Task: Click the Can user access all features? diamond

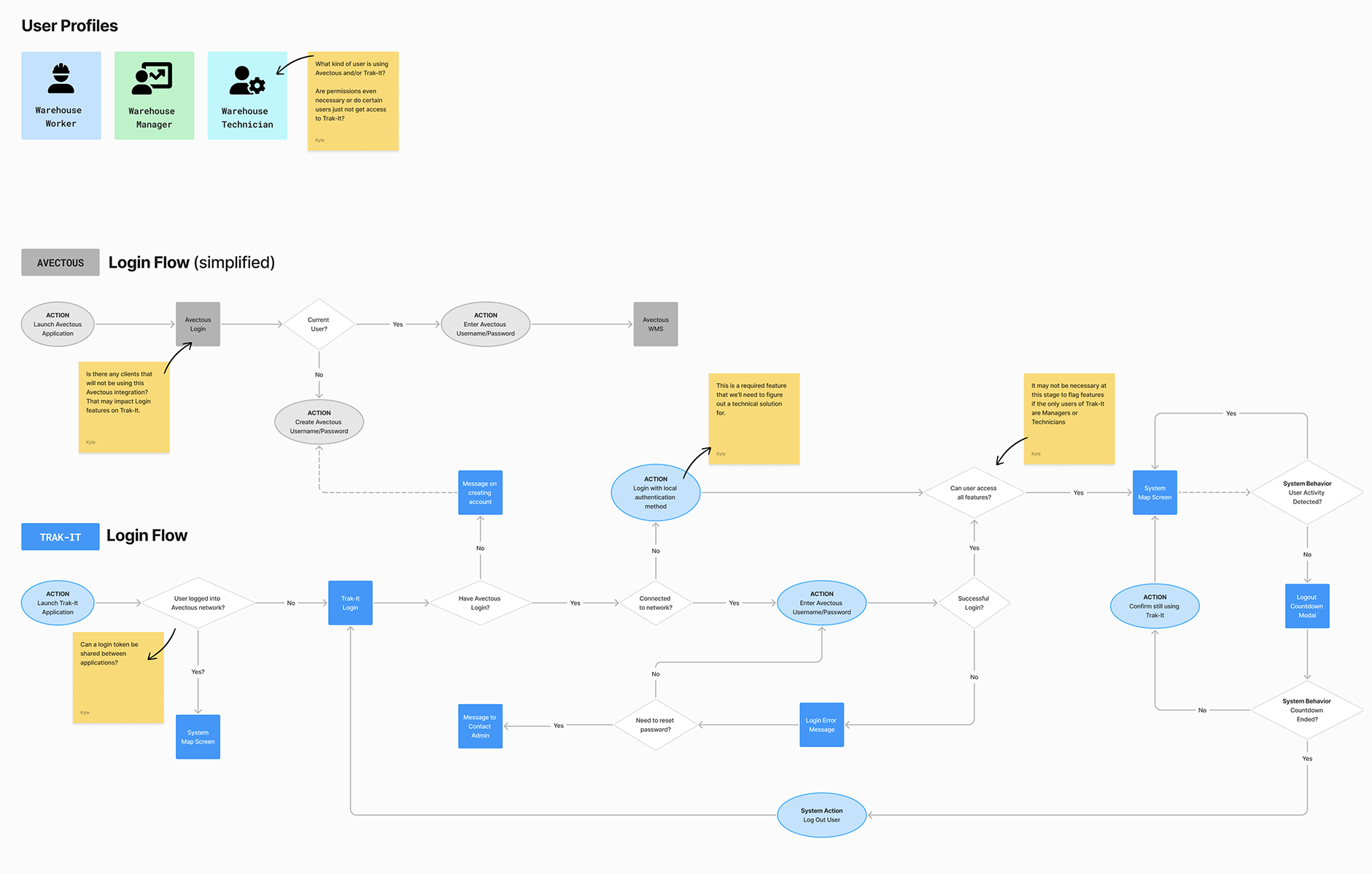Action: [x=974, y=492]
